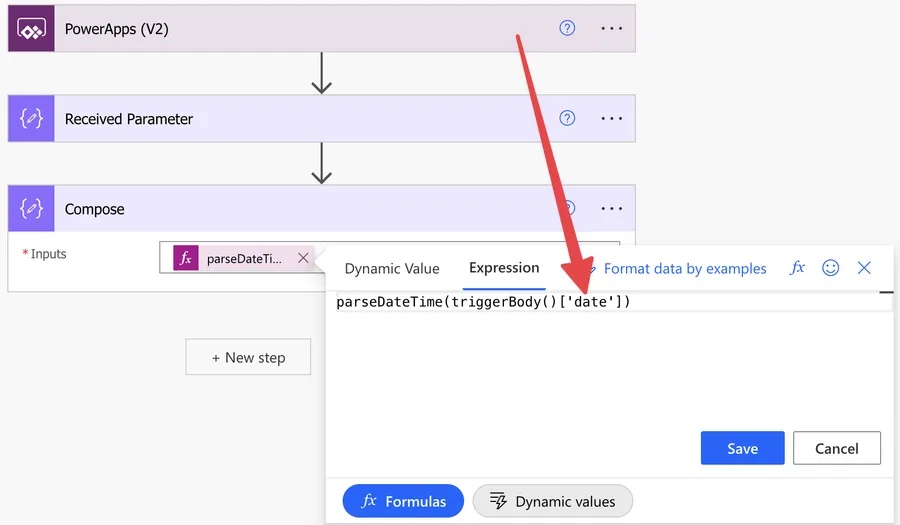Open Format data by examples
The width and height of the screenshot is (900, 525).
click(684, 269)
